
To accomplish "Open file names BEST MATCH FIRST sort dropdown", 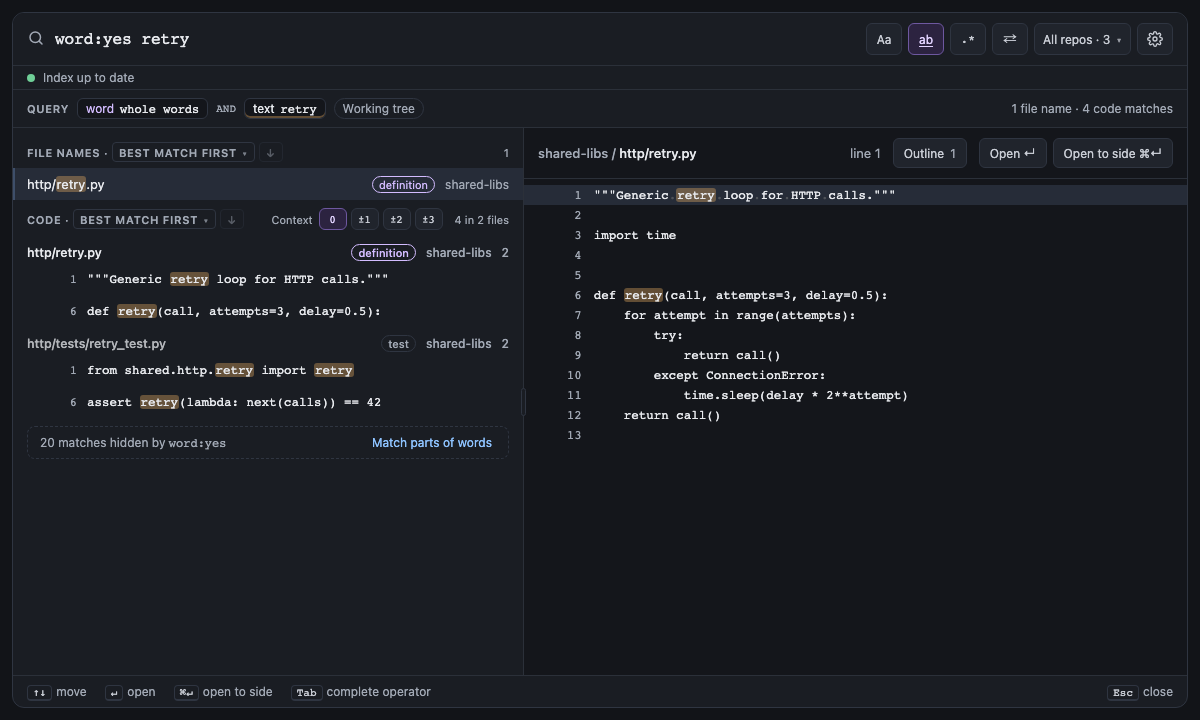I will click(183, 153).
